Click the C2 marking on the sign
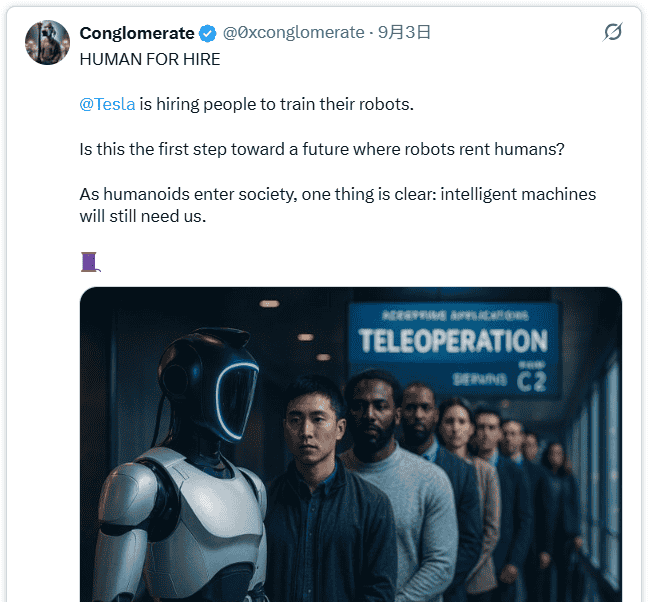This screenshot has width=651, height=602. (531, 382)
